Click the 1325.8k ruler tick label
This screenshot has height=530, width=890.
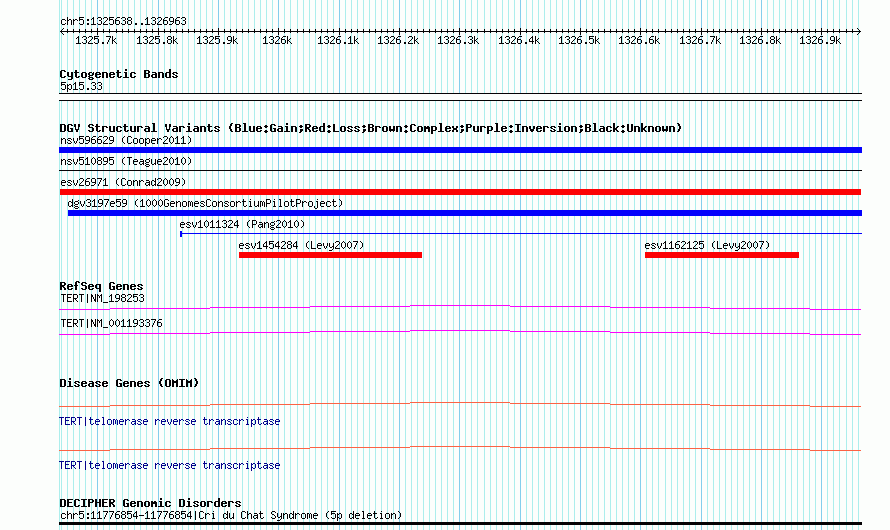tap(157, 40)
